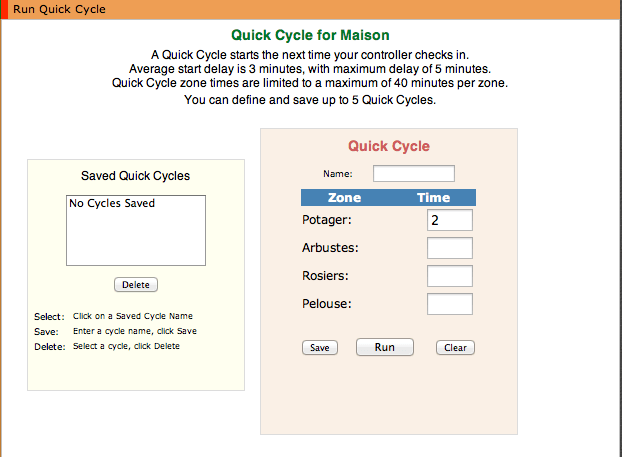Click the Saved Quick Cycles heading

click(x=135, y=176)
